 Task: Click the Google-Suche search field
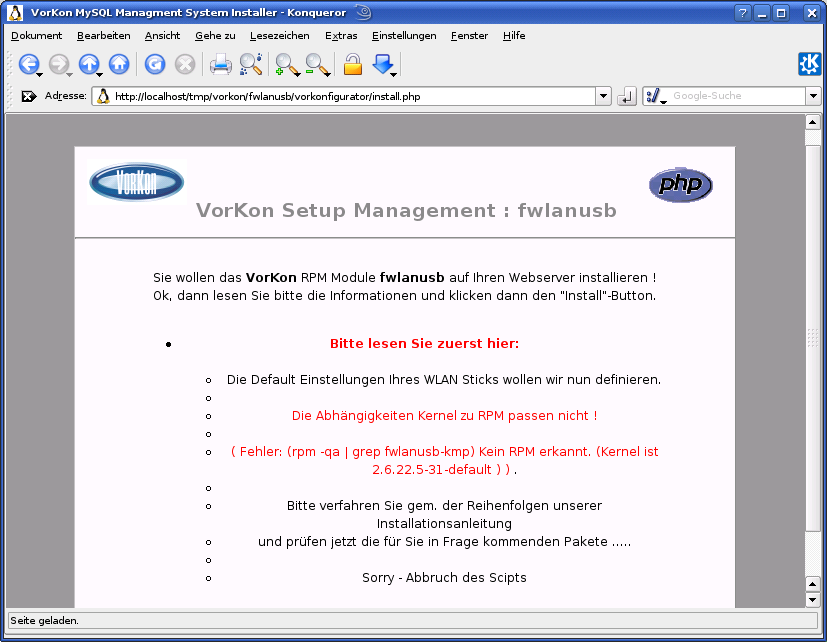(x=737, y=96)
